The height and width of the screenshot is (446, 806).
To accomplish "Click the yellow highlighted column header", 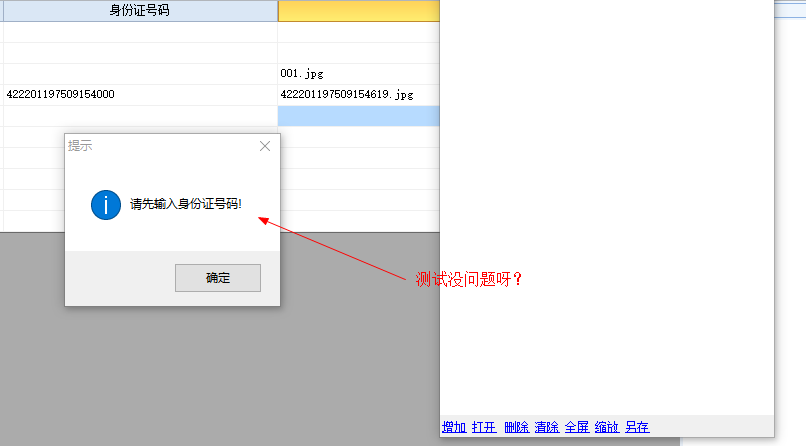I will pyautogui.click(x=359, y=11).
